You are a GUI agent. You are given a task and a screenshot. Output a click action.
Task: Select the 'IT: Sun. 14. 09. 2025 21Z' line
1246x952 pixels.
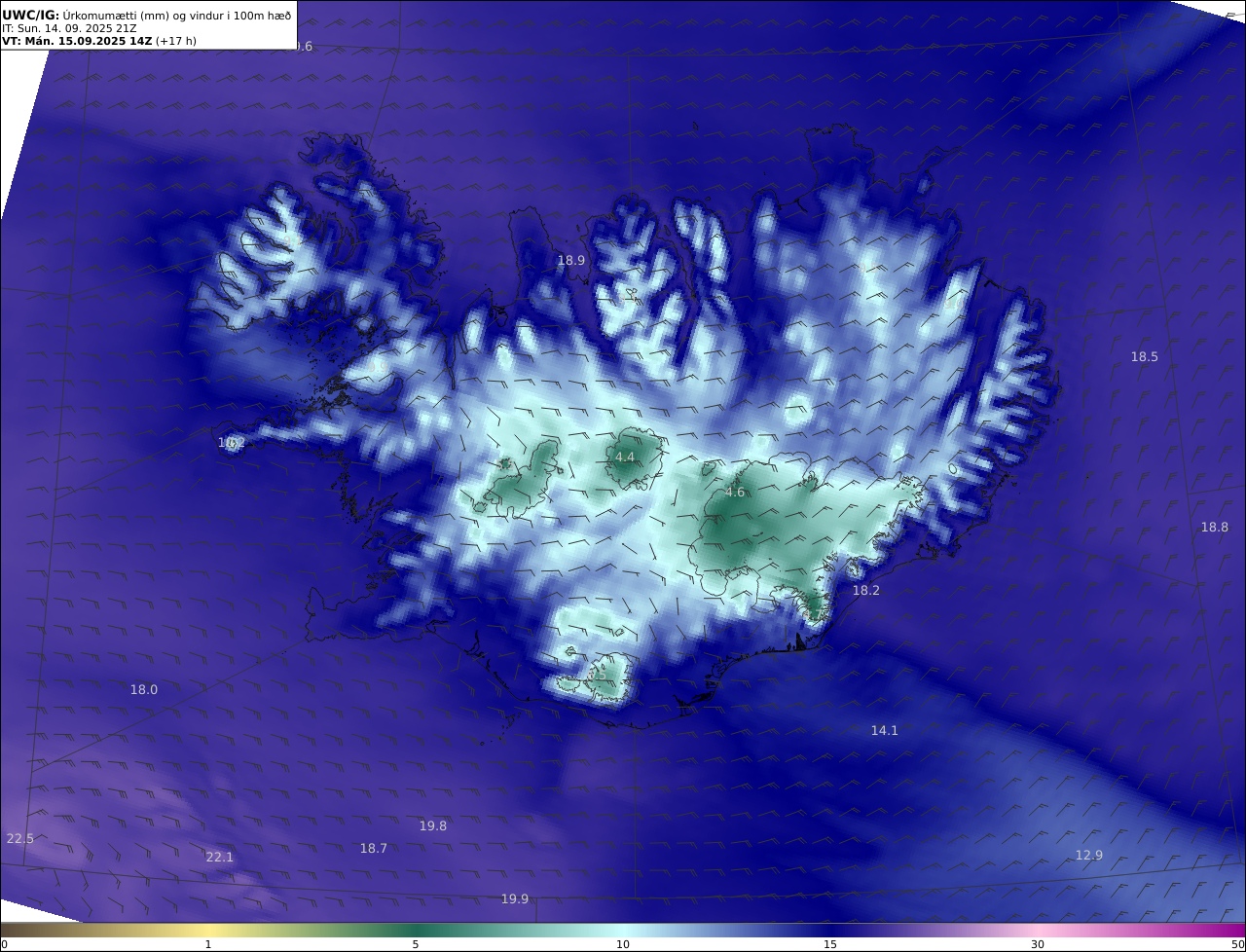[x=69, y=28]
